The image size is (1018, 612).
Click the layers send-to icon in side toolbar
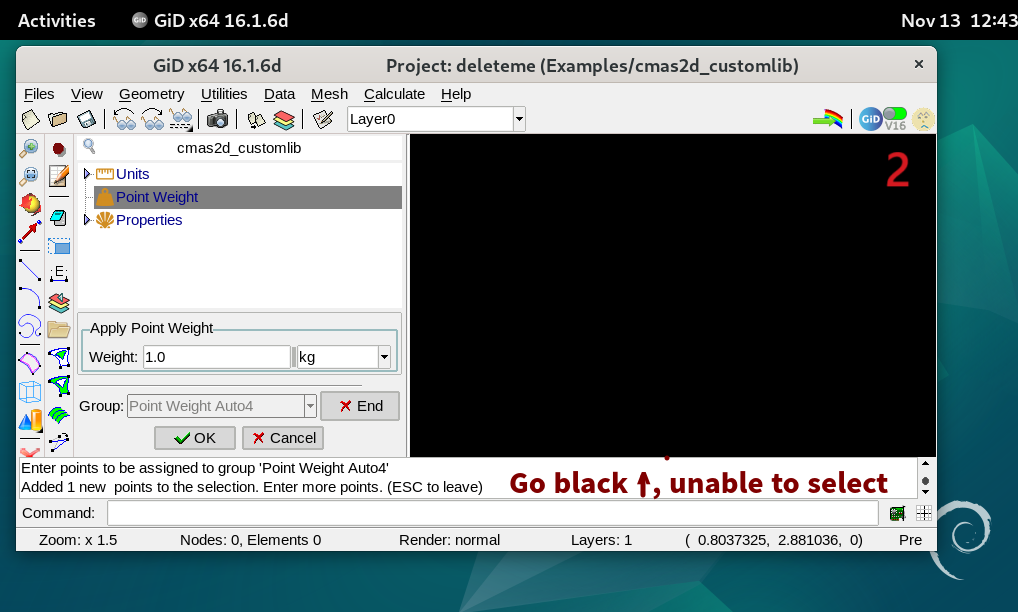coord(59,302)
